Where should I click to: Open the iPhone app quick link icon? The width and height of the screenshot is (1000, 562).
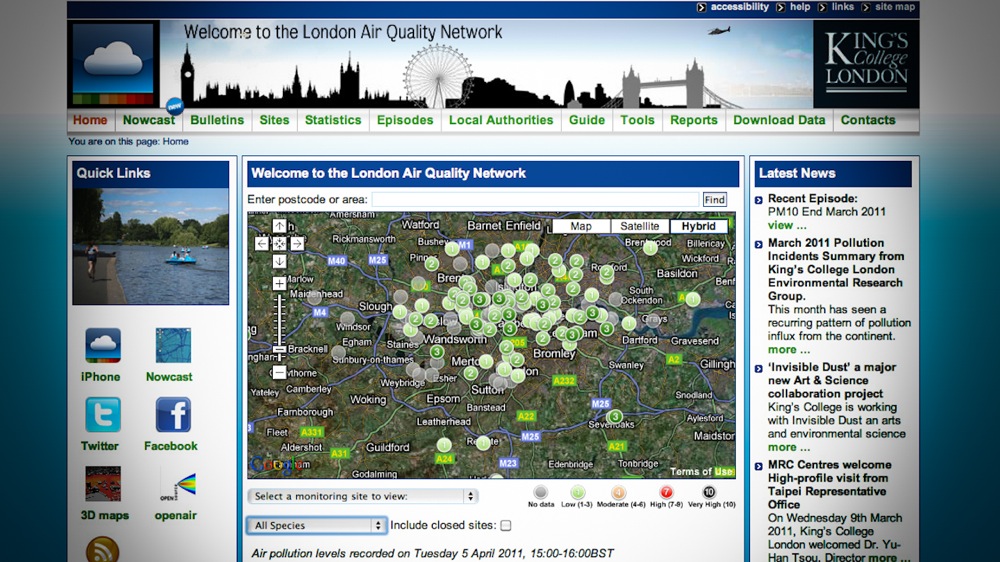102,346
